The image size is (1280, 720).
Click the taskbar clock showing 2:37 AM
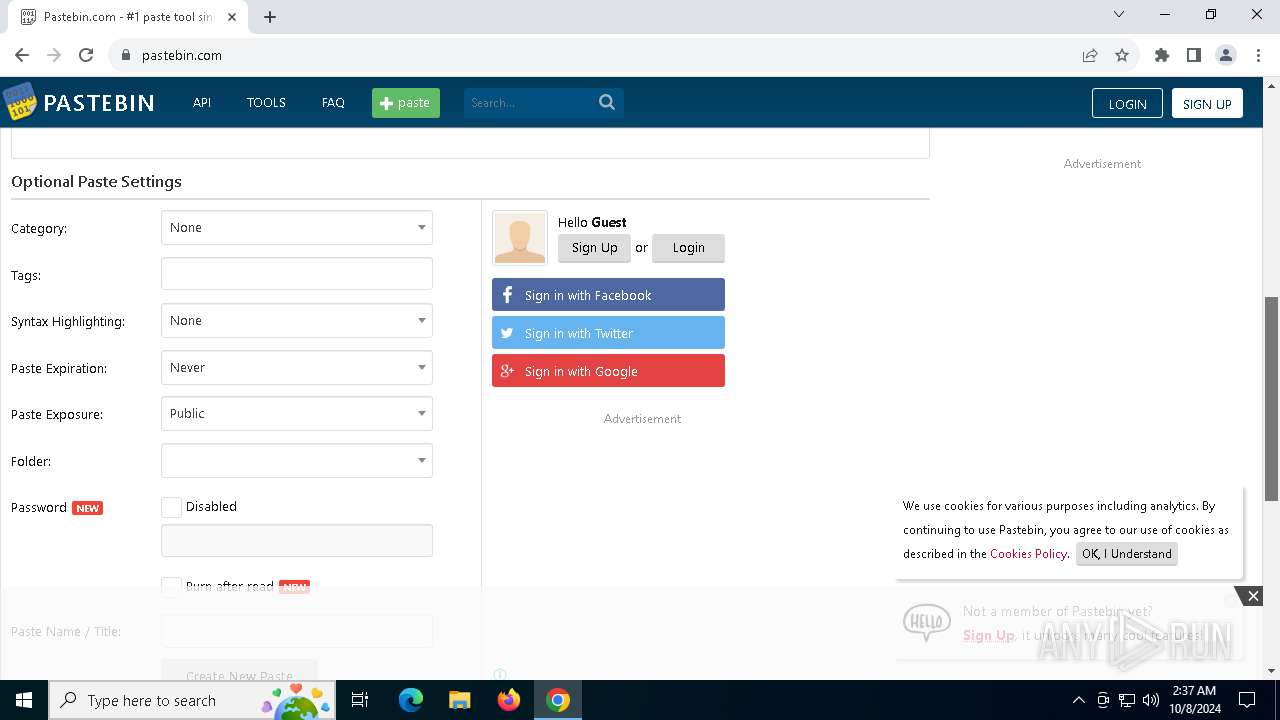(x=1193, y=700)
